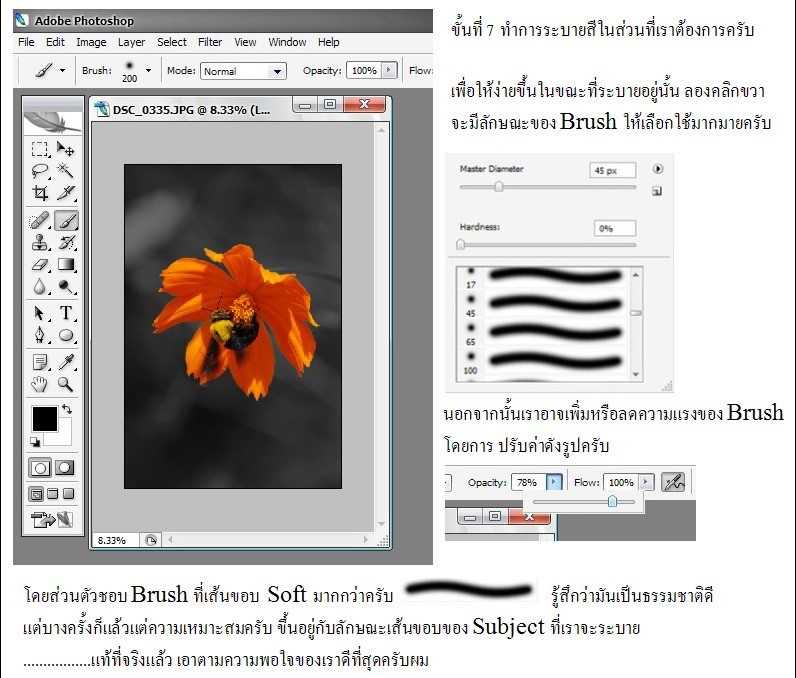Click the Hardness 0% field
Viewport: 796px width, 678px height.
[615, 228]
